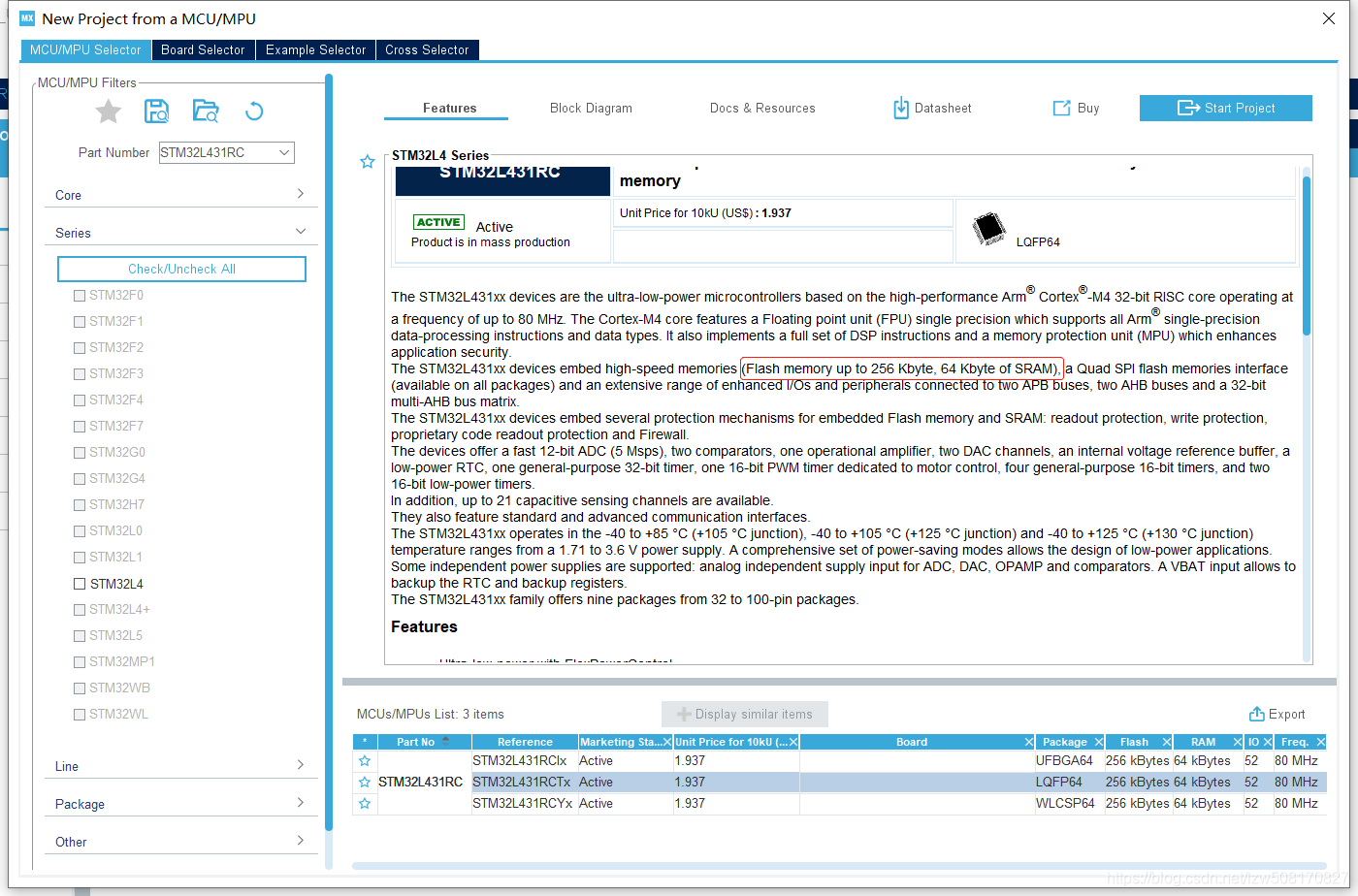Remove the Flash column
1358x896 pixels.
1166,742
